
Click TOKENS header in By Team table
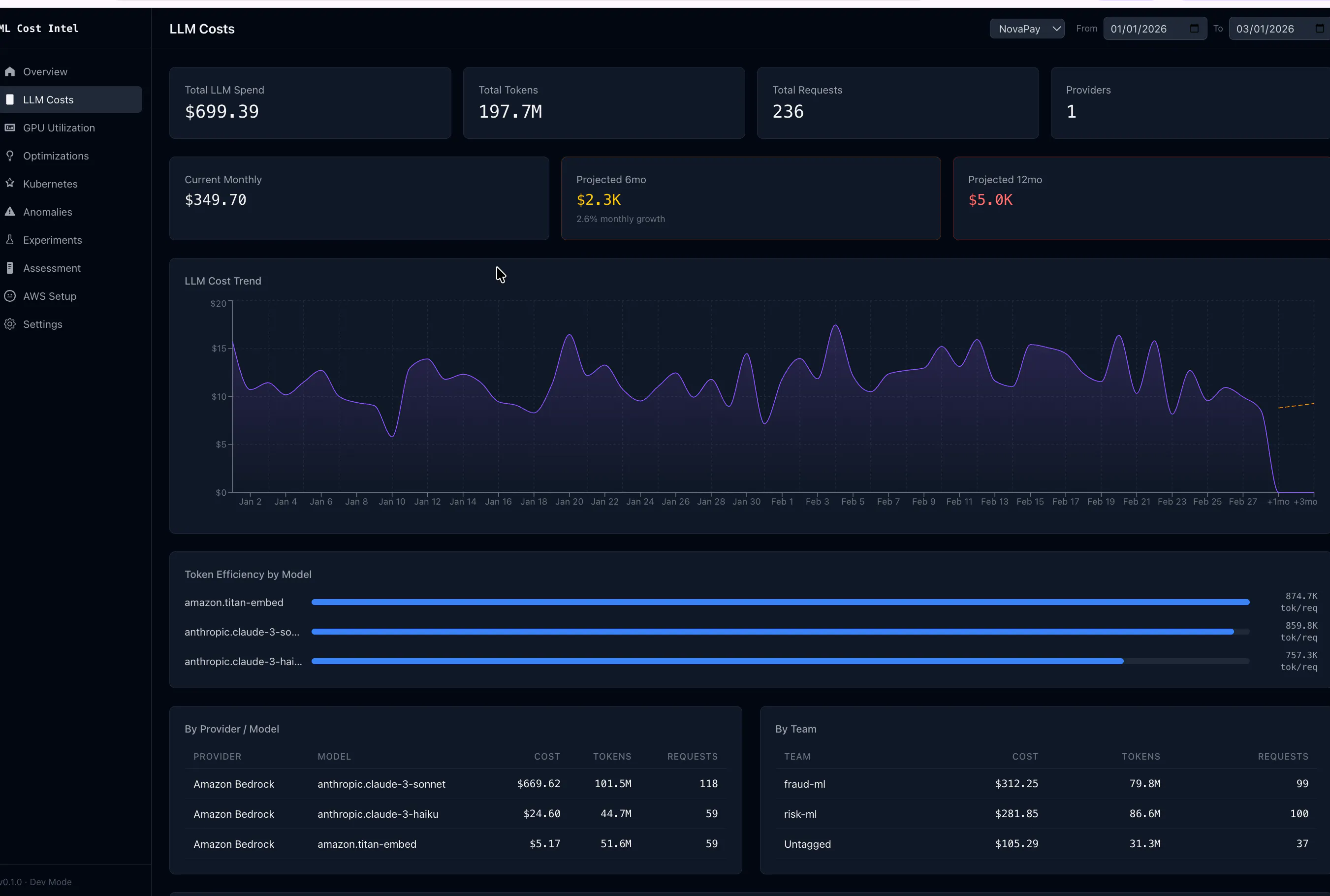1141,756
